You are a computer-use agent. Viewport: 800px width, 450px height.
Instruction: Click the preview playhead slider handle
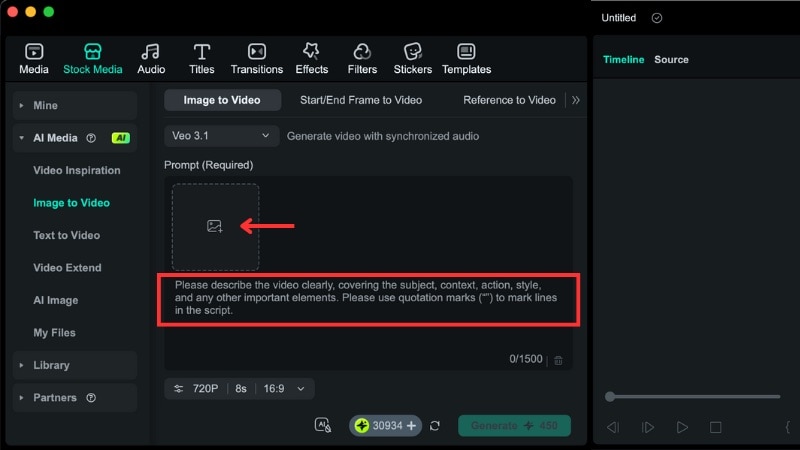click(x=610, y=396)
